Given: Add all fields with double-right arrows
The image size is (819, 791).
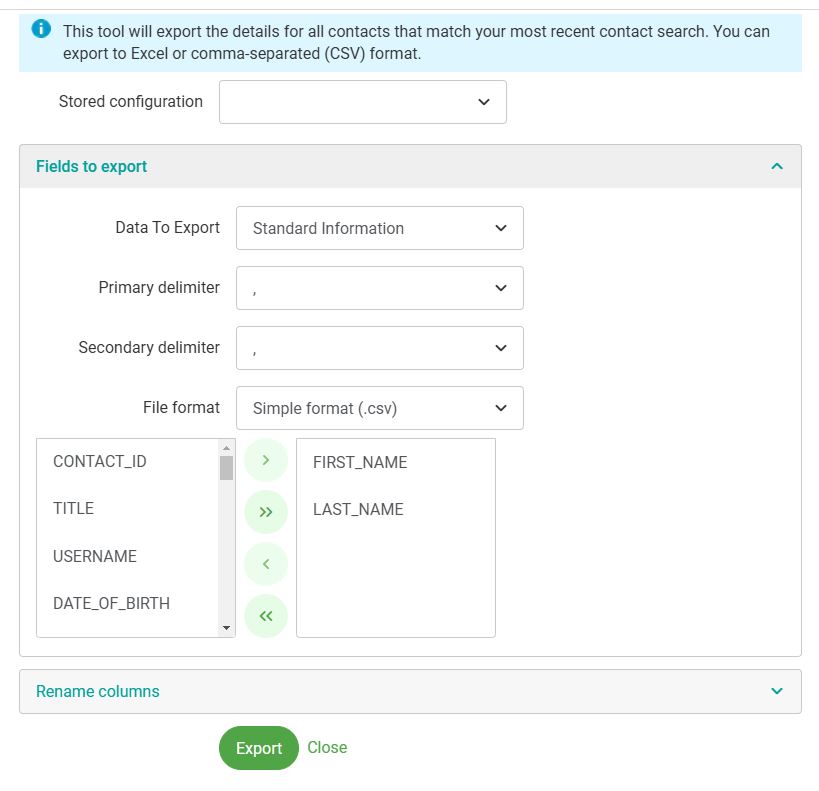Looking at the screenshot, I should point(266,512).
